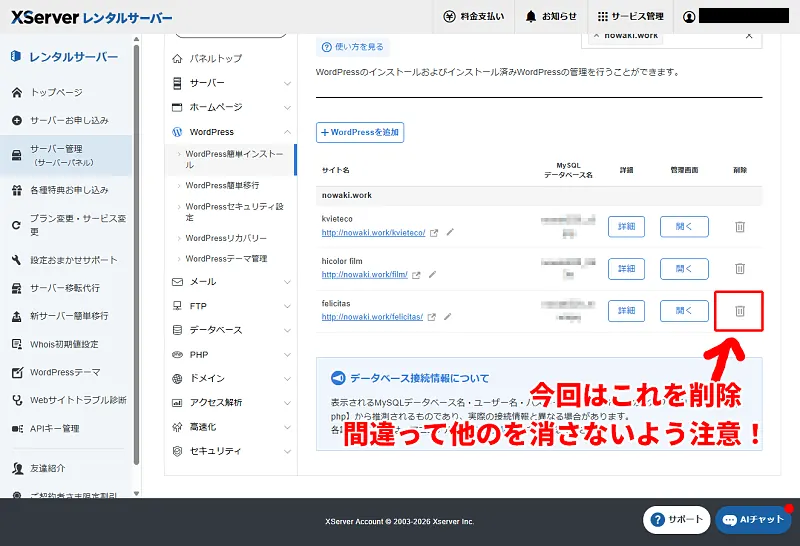Open プラン変更・サービス変更
This screenshot has width=800, height=546.
68,225
